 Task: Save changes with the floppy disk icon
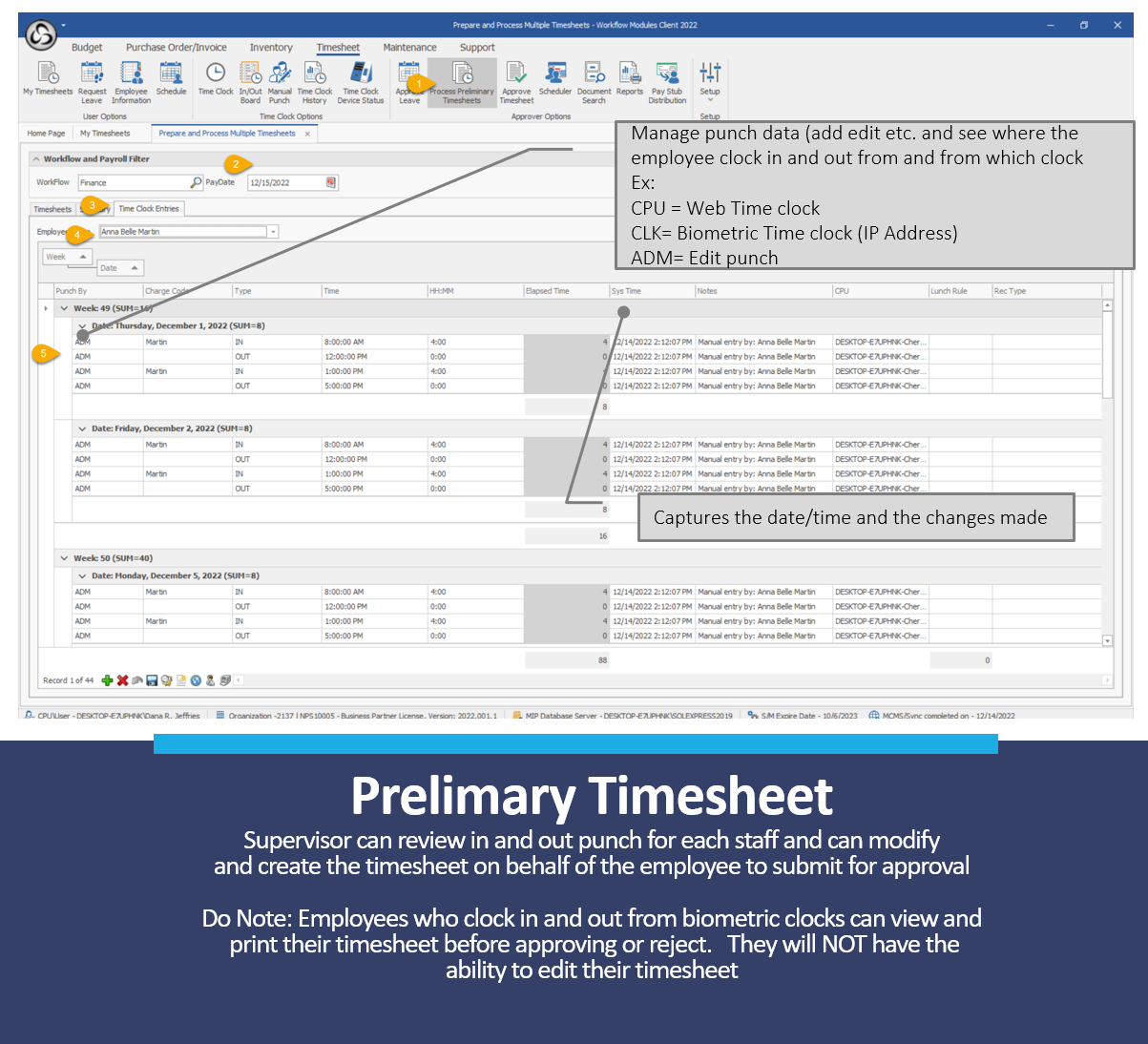152,680
